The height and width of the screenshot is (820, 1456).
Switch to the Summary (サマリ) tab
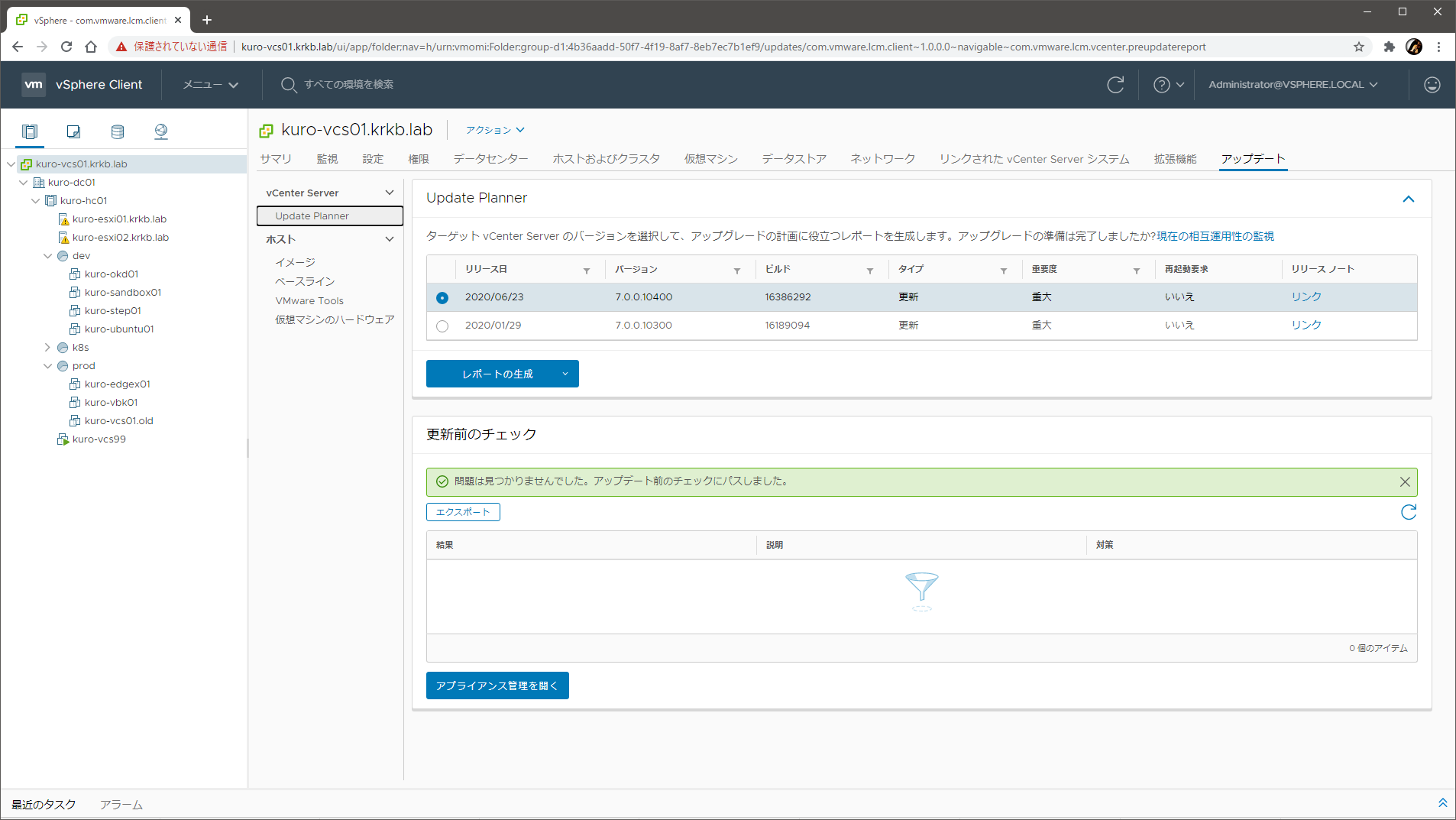coord(276,159)
